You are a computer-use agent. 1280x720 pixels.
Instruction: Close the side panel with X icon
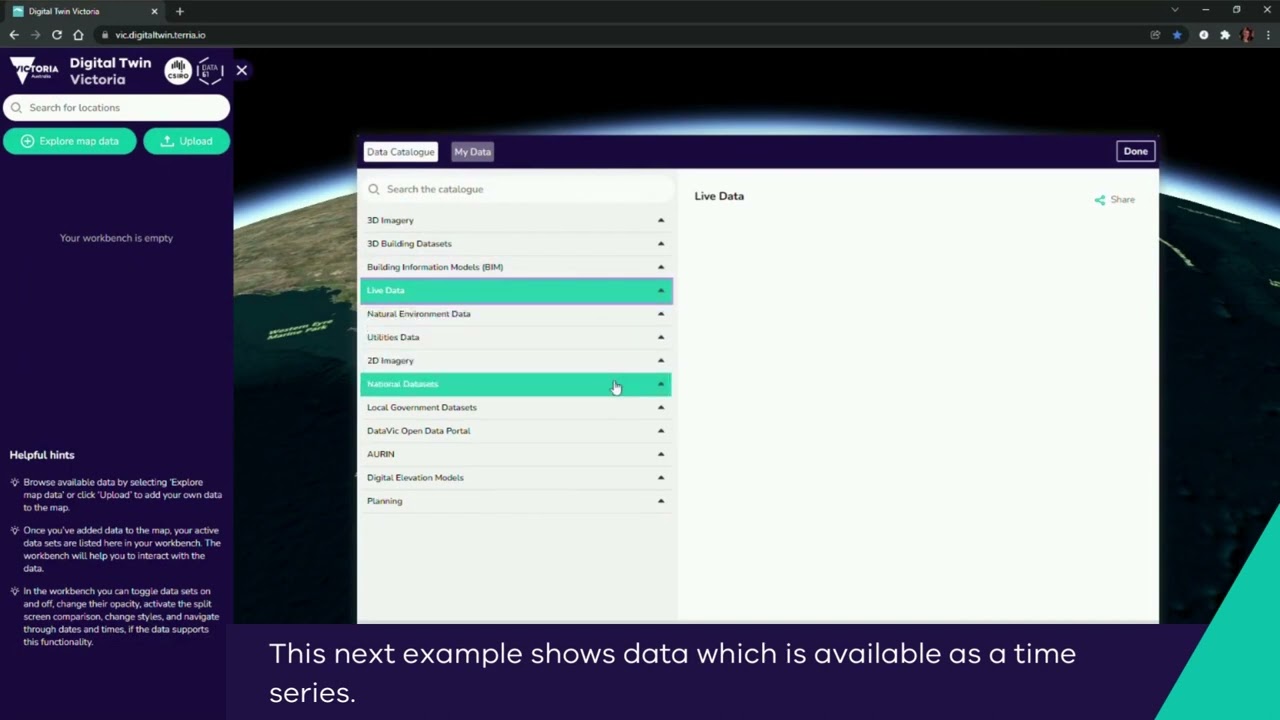(x=241, y=70)
